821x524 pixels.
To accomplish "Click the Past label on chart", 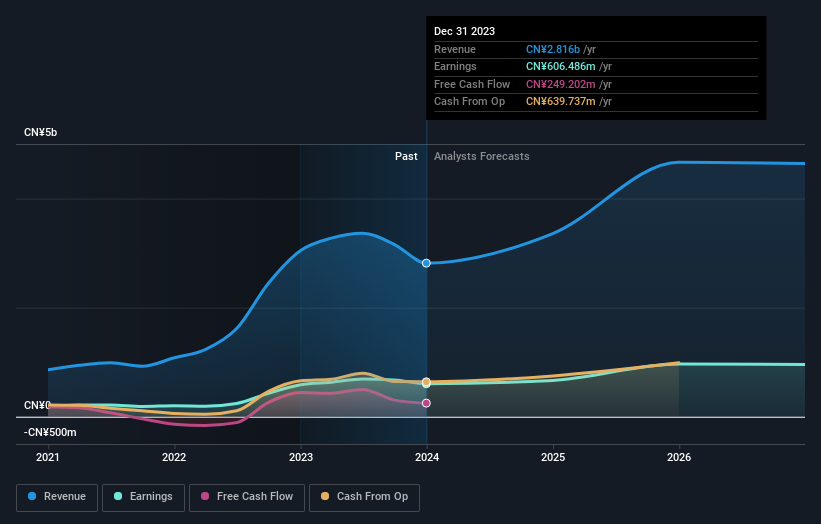I will pyautogui.click(x=406, y=157).
